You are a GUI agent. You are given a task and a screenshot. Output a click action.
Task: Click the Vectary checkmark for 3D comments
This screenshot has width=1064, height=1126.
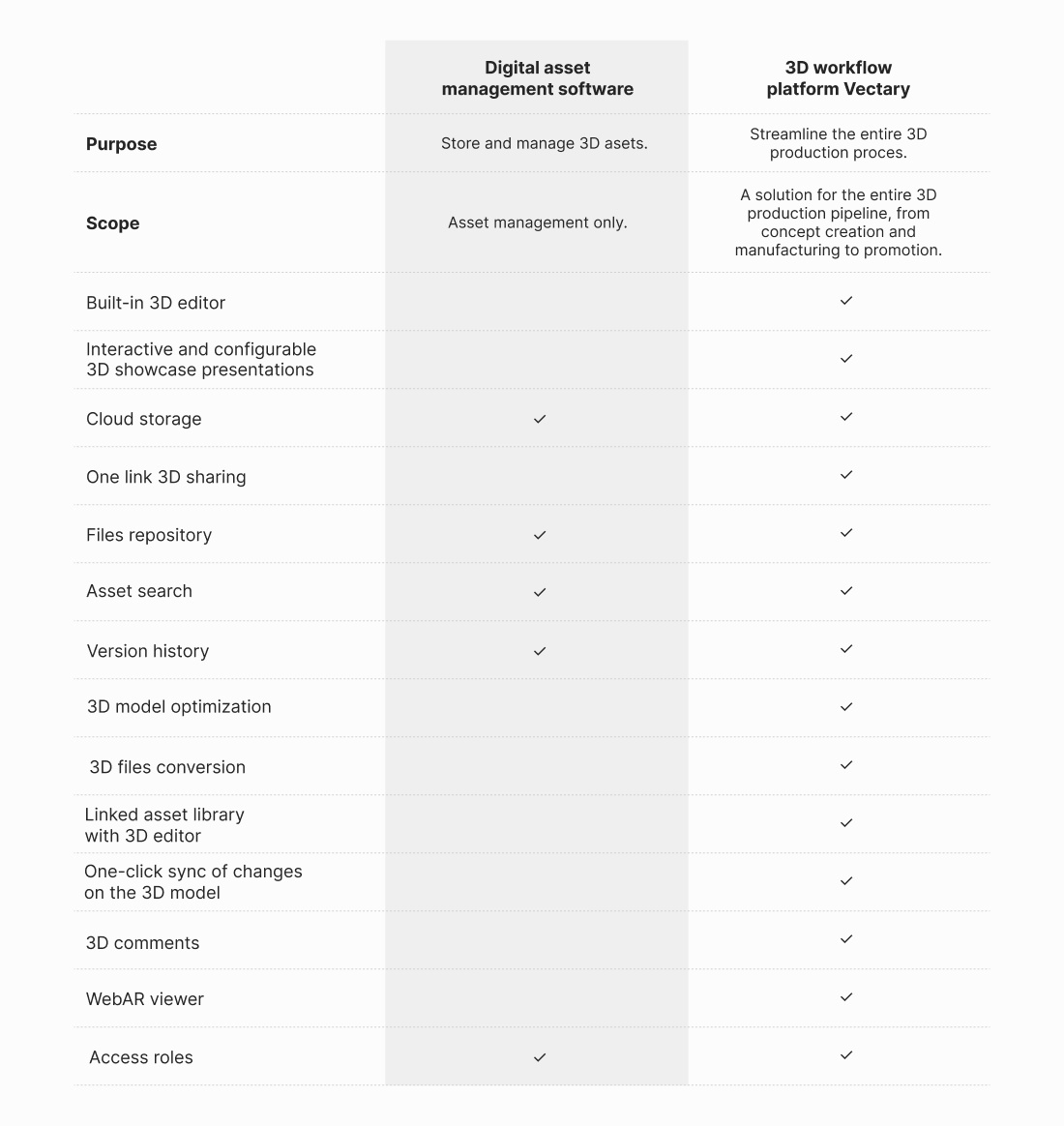846,939
